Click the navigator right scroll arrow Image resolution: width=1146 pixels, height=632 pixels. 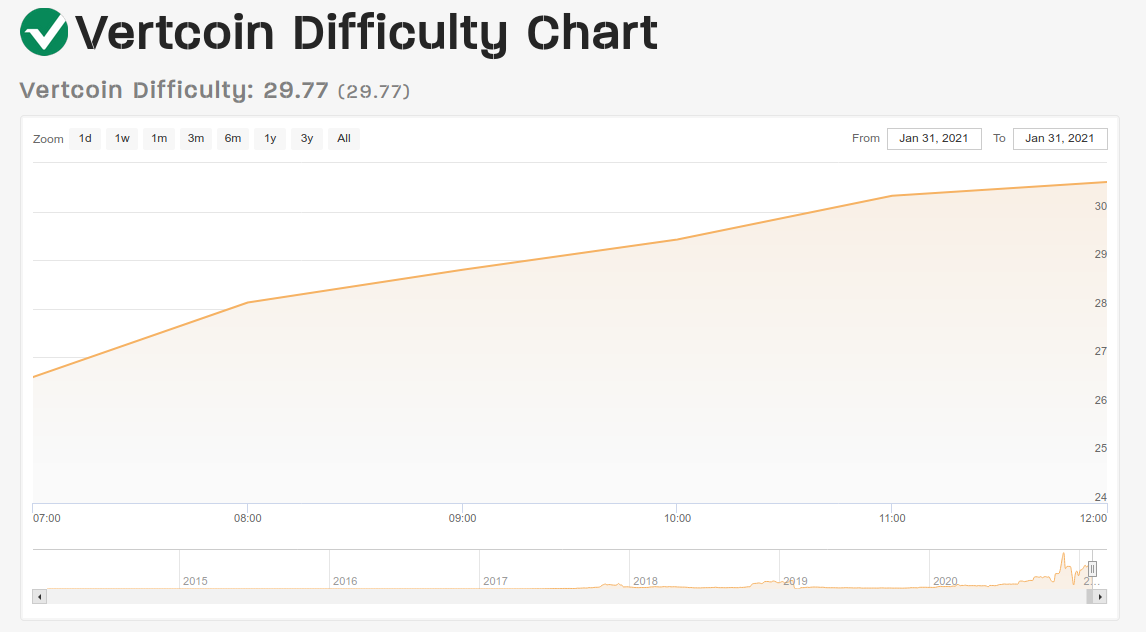tap(1100, 597)
